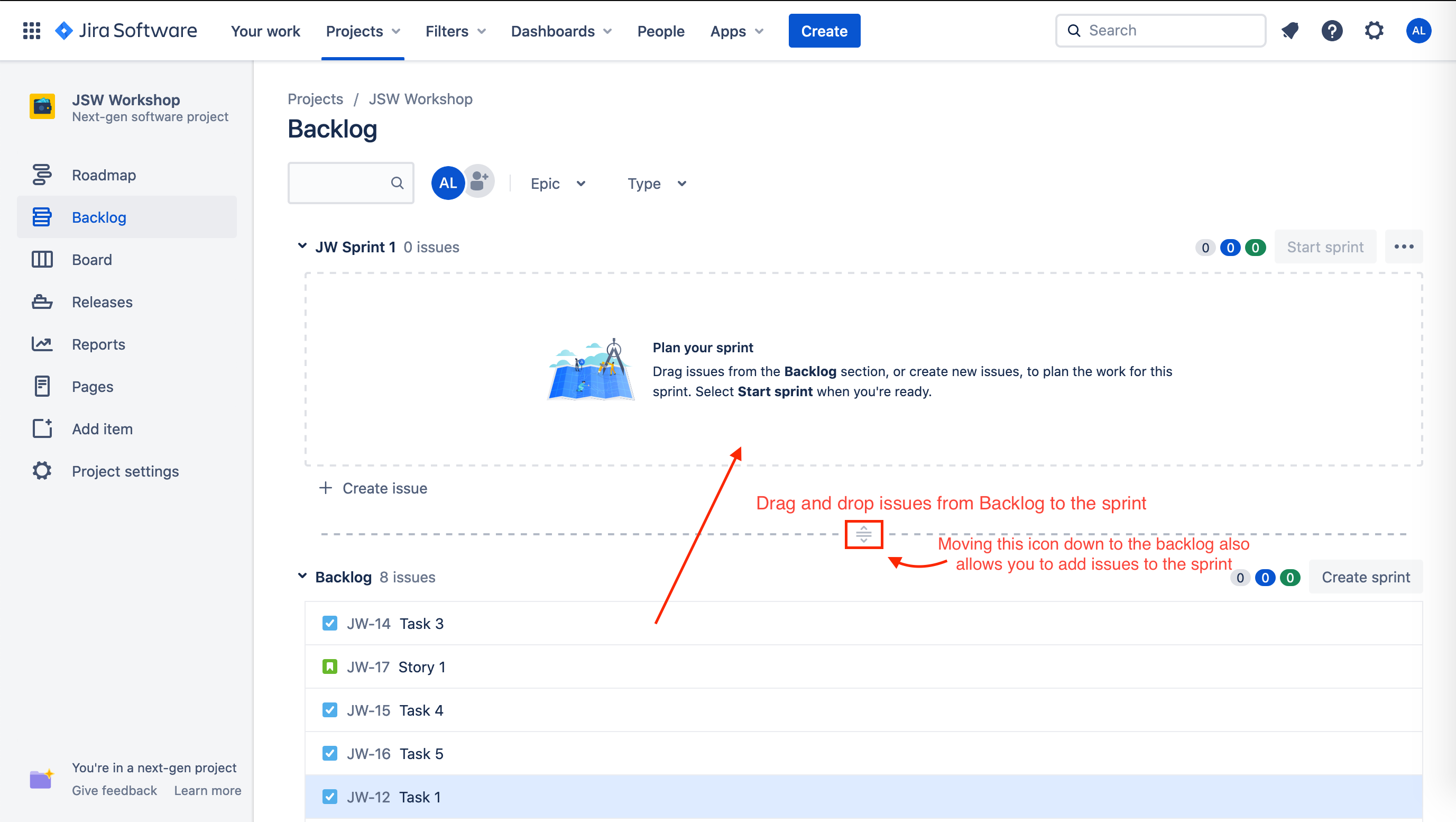The width and height of the screenshot is (1456, 822).
Task: Click the Create sprint button
Action: [1366, 577]
